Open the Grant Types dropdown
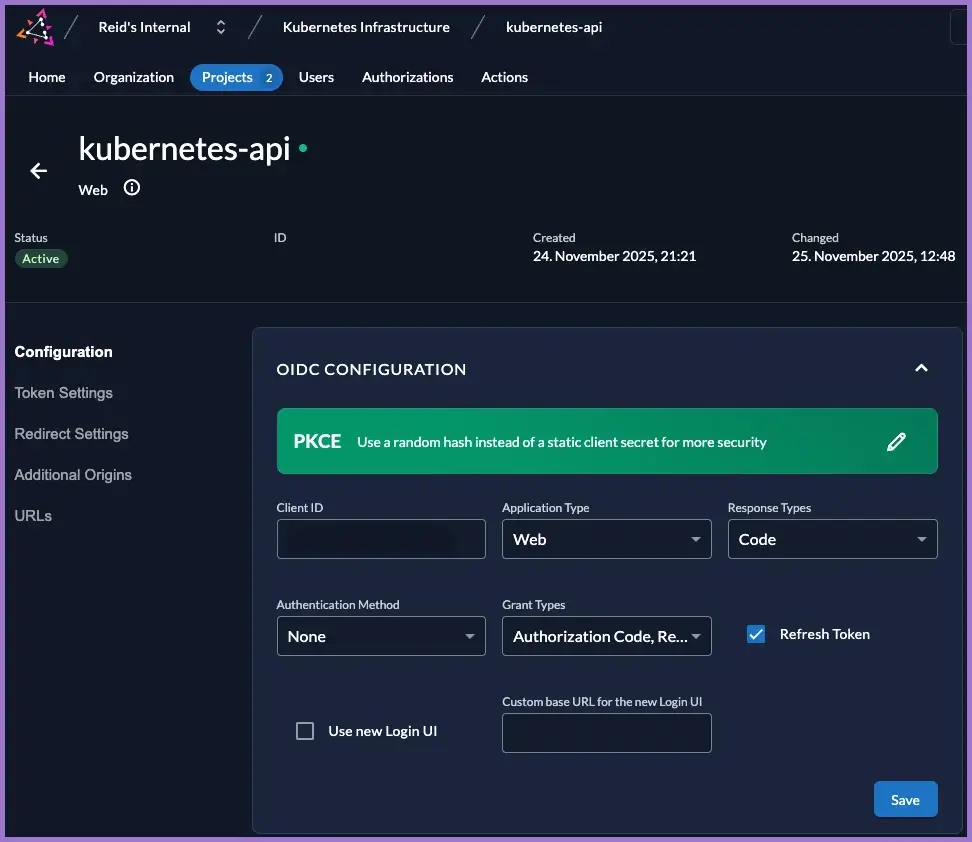Screen dimensions: 972x842 tap(606, 636)
